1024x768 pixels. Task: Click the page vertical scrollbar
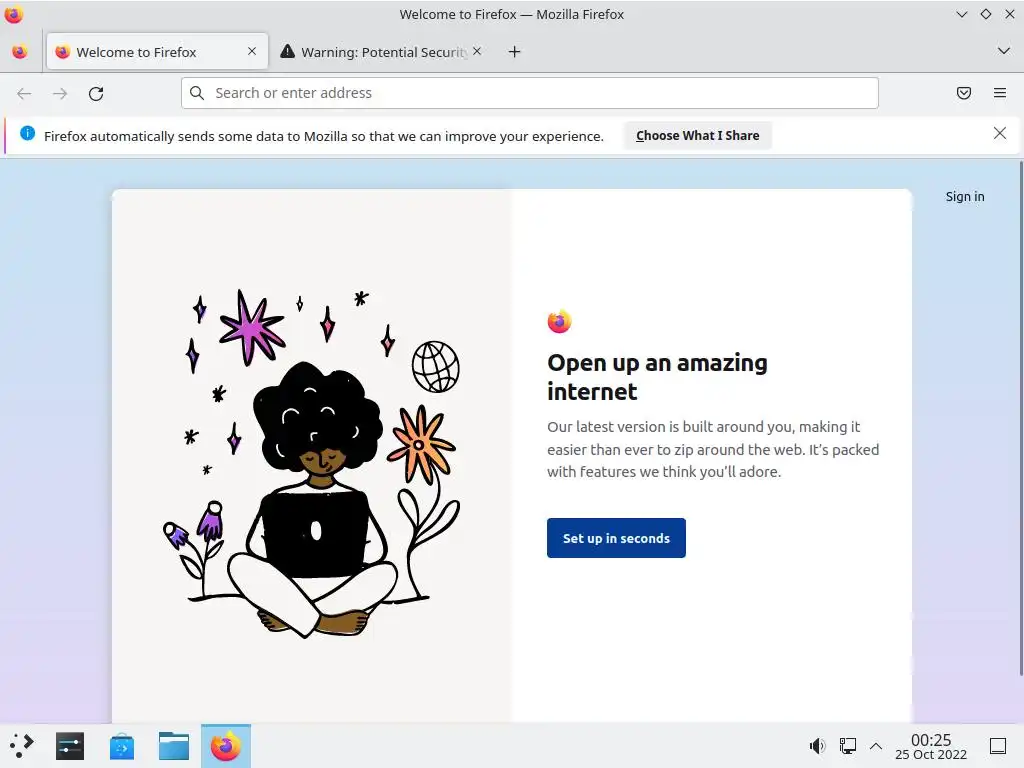click(1021, 418)
